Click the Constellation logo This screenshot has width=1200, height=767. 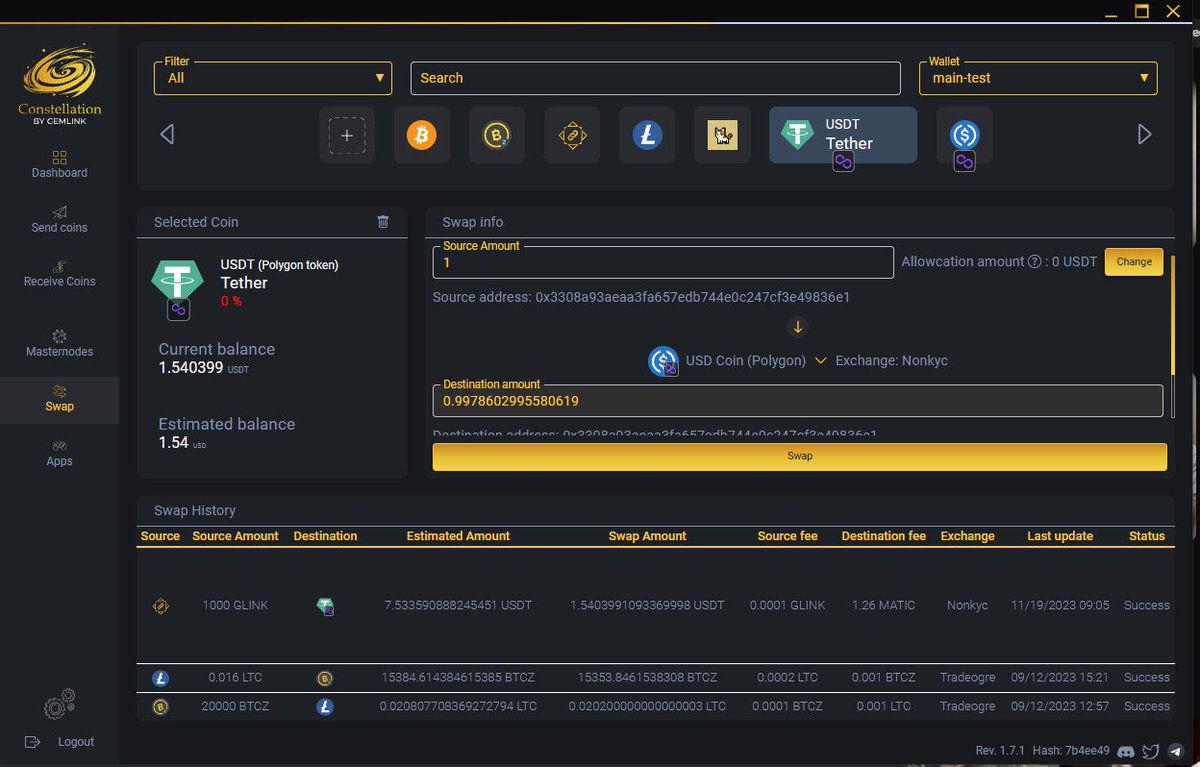pos(59,82)
